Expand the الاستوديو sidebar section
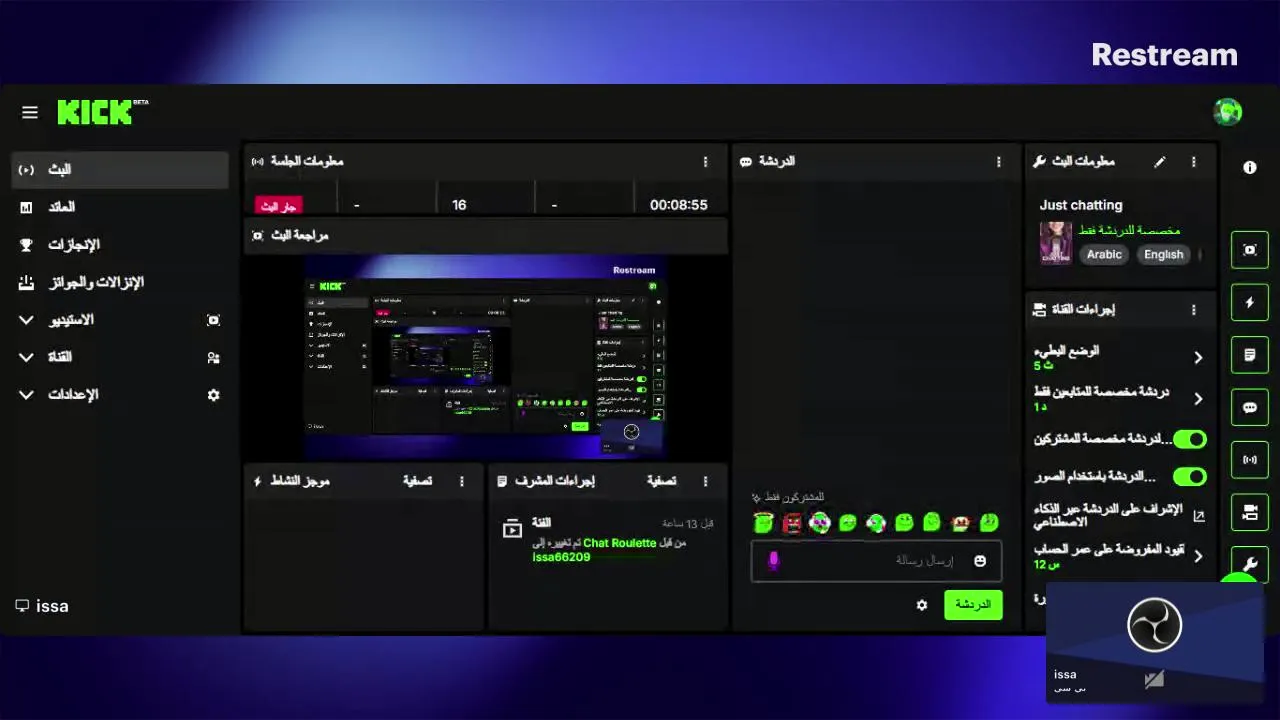The width and height of the screenshot is (1280, 720). 26,320
